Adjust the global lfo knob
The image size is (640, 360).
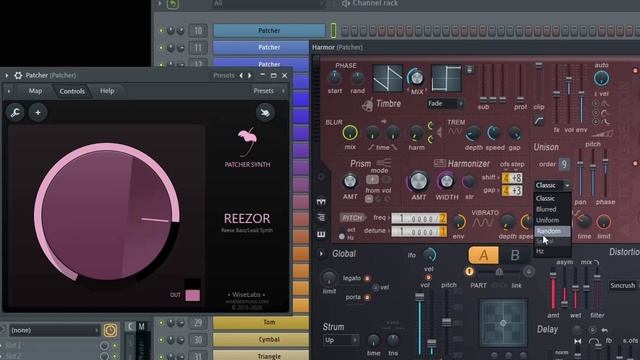(x=429, y=255)
